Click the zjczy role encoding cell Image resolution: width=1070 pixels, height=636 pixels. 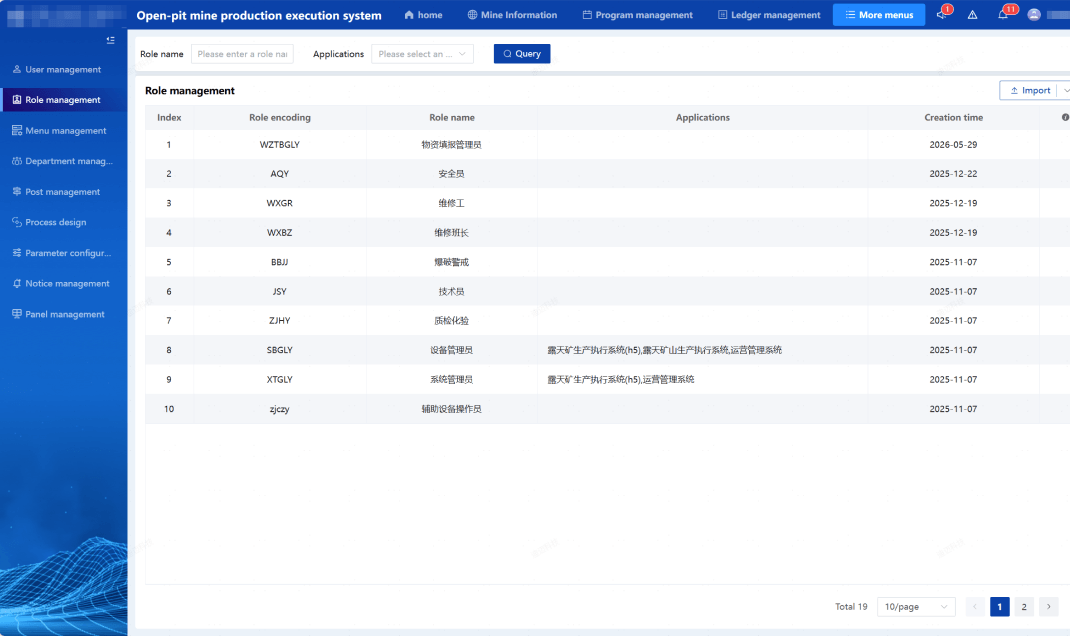click(x=280, y=409)
